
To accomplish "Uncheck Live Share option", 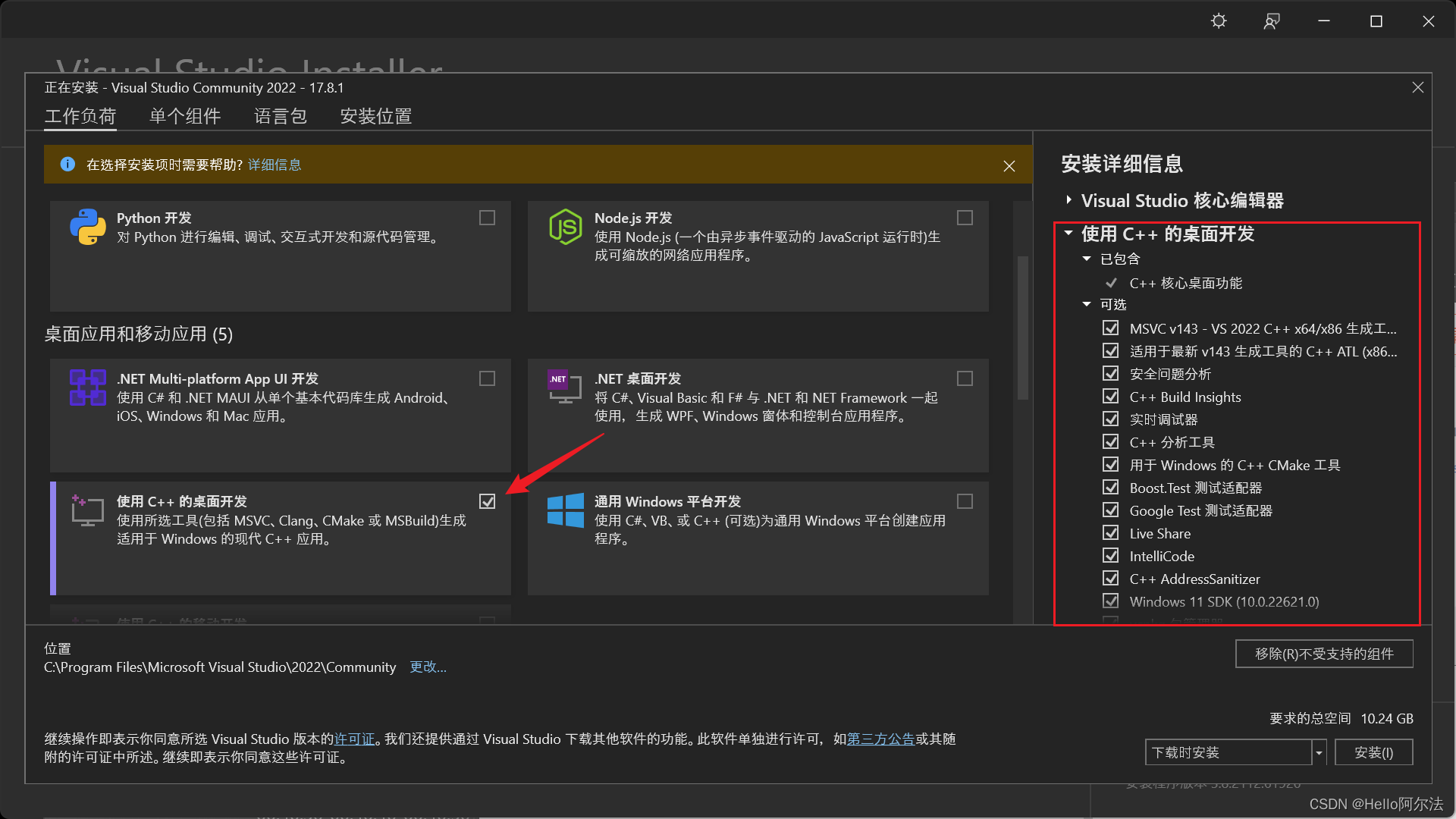I will [x=1111, y=533].
